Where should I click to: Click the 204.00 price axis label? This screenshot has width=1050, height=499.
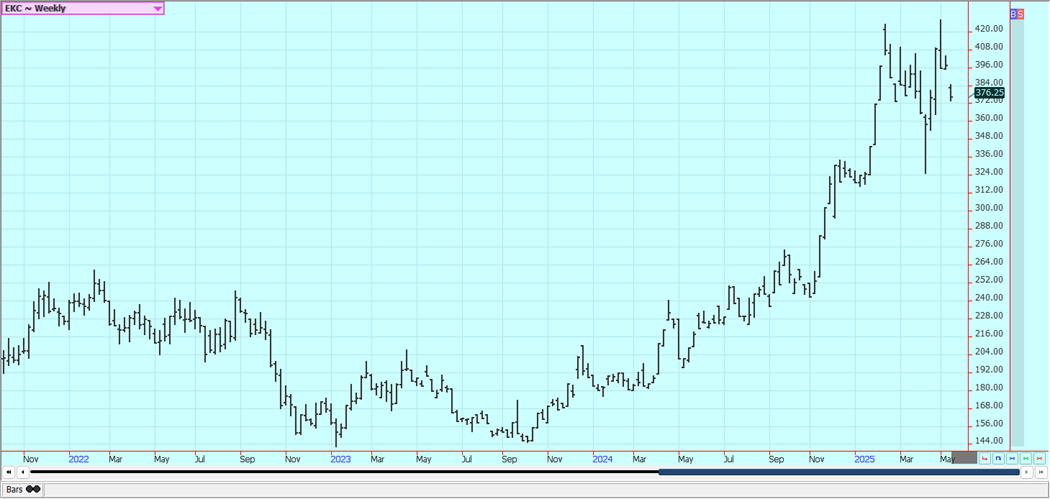tap(988, 351)
